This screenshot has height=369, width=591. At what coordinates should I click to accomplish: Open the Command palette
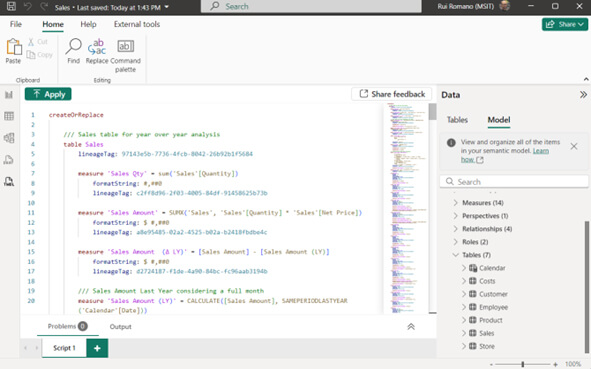point(126,55)
